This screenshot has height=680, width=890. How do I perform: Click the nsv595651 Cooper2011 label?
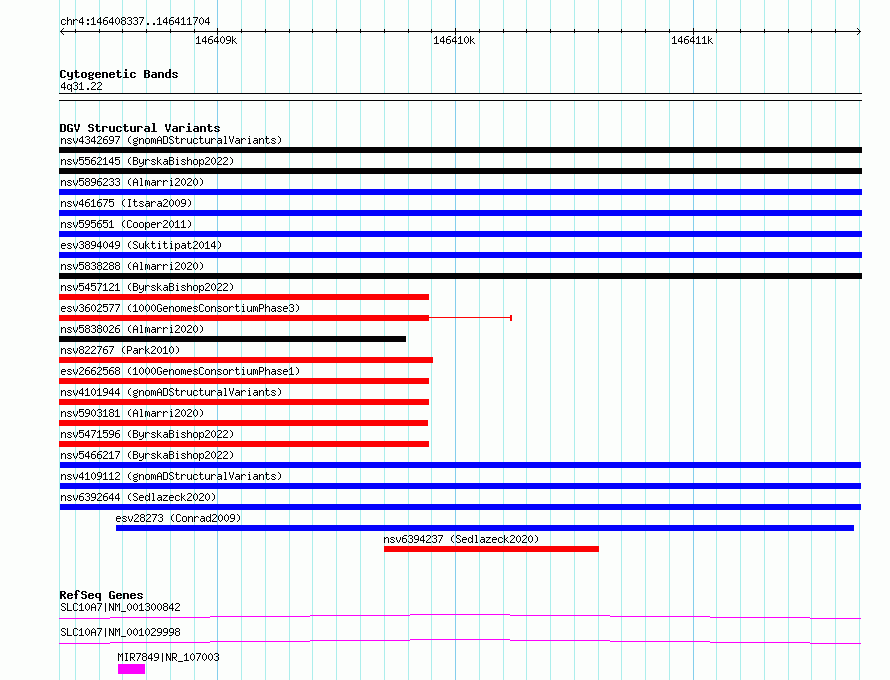(126, 224)
